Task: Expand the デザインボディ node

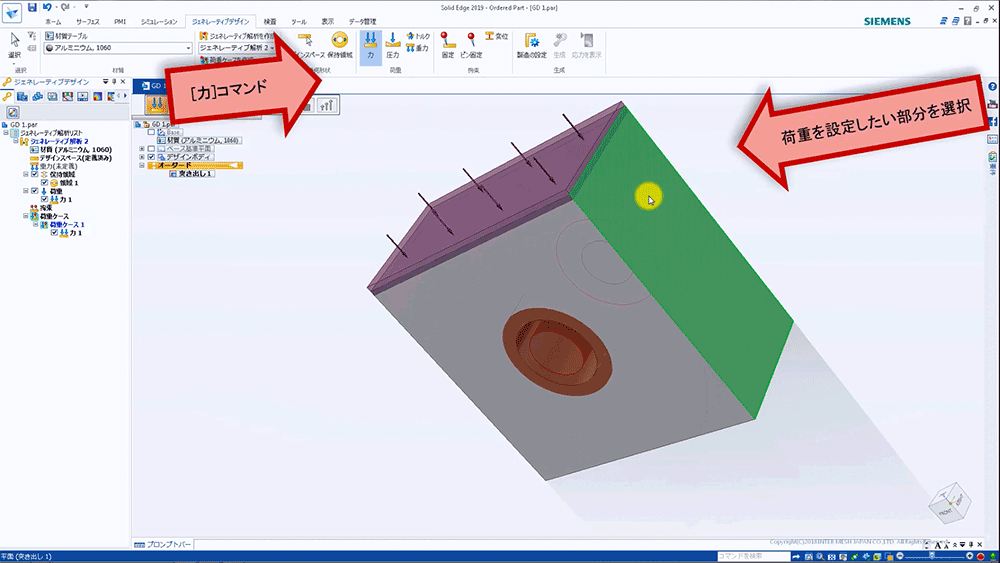Action: pos(142,157)
